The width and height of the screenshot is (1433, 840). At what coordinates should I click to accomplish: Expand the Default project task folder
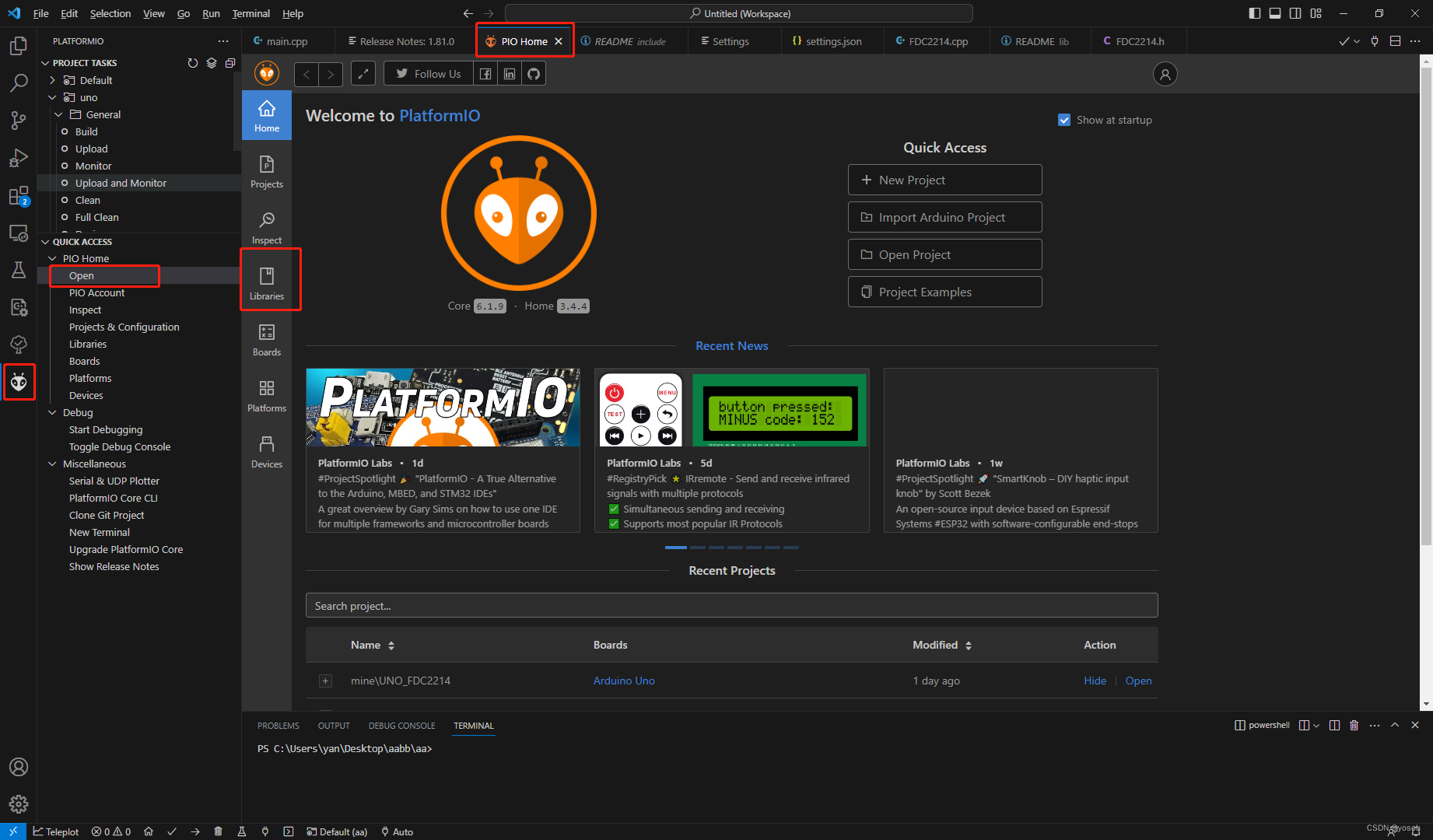[53, 80]
